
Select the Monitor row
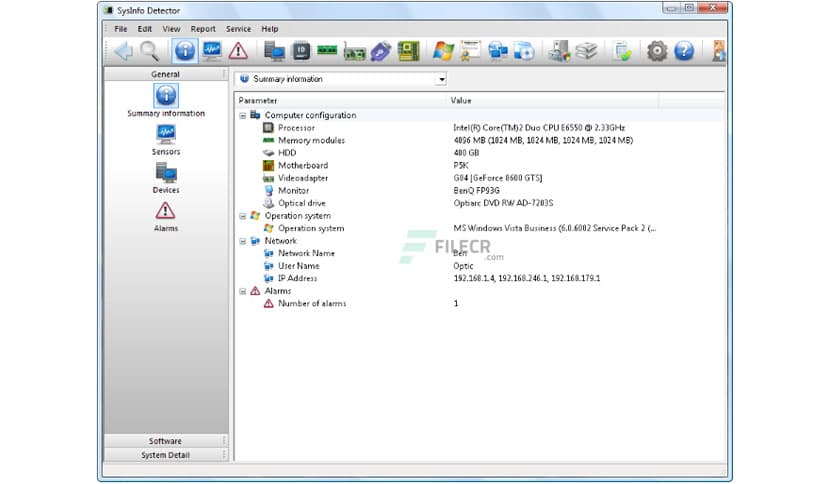pyautogui.click(x=479, y=191)
